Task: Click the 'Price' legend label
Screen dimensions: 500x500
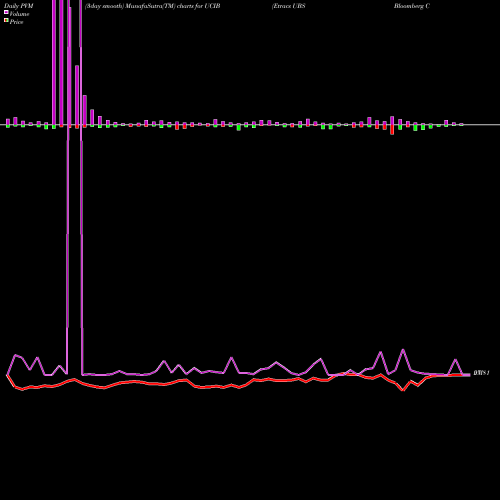Action: tap(16, 22)
